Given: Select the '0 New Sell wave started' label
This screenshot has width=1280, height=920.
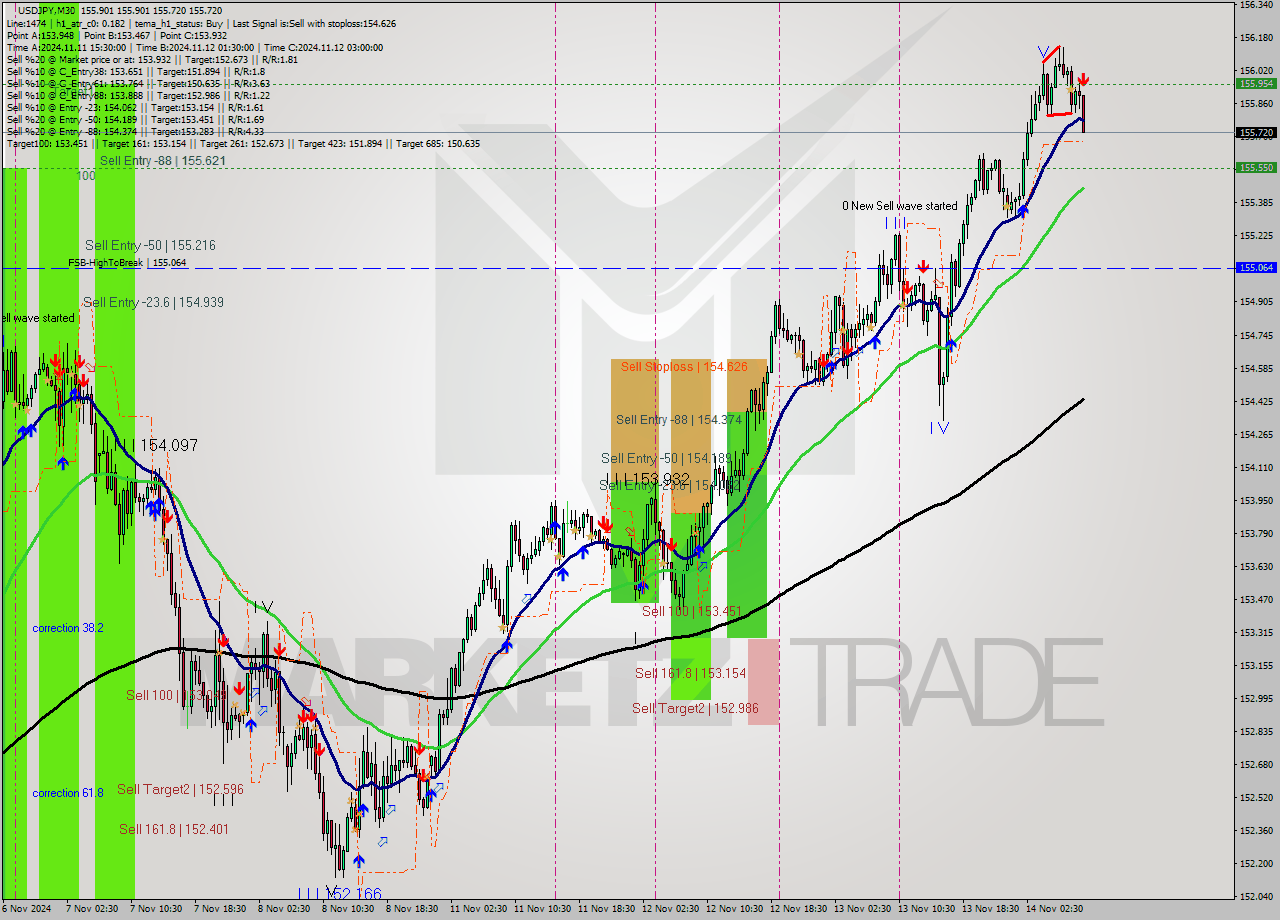Looking at the screenshot, I should 899,206.
